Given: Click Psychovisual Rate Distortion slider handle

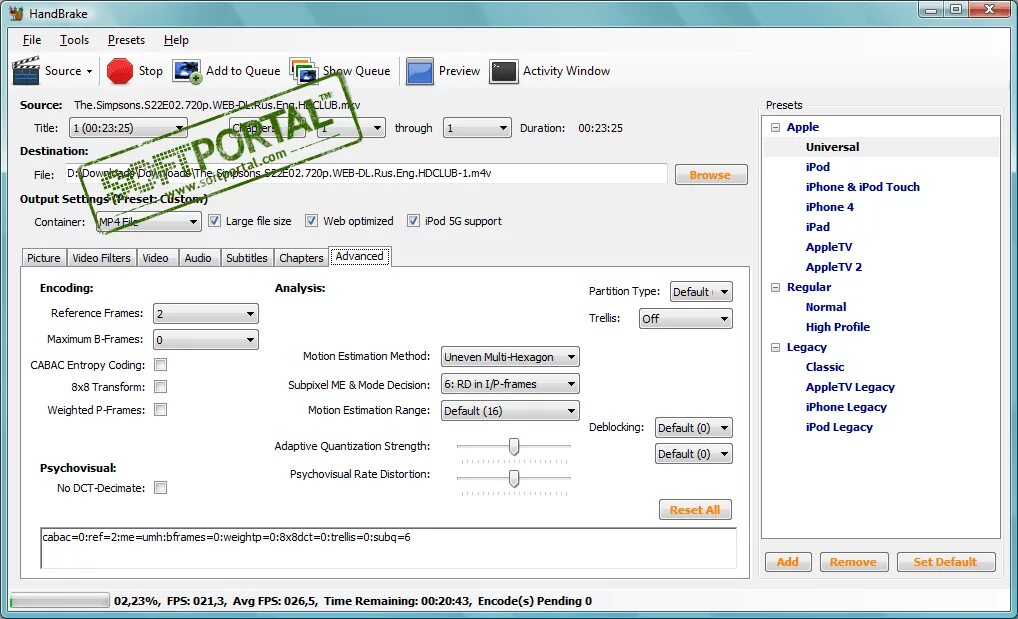Looking at the screenshot, I should click(x=514, y=479).
